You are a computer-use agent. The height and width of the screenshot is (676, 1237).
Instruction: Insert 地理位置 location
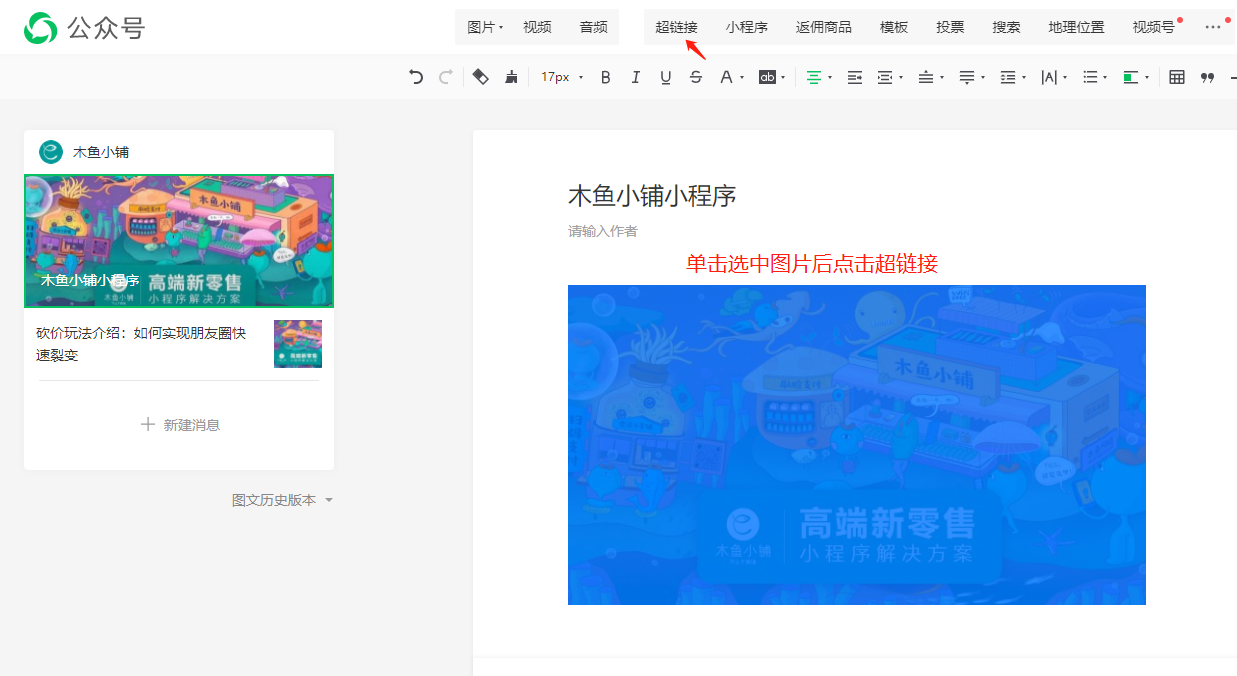click(x=1076, y=27)
